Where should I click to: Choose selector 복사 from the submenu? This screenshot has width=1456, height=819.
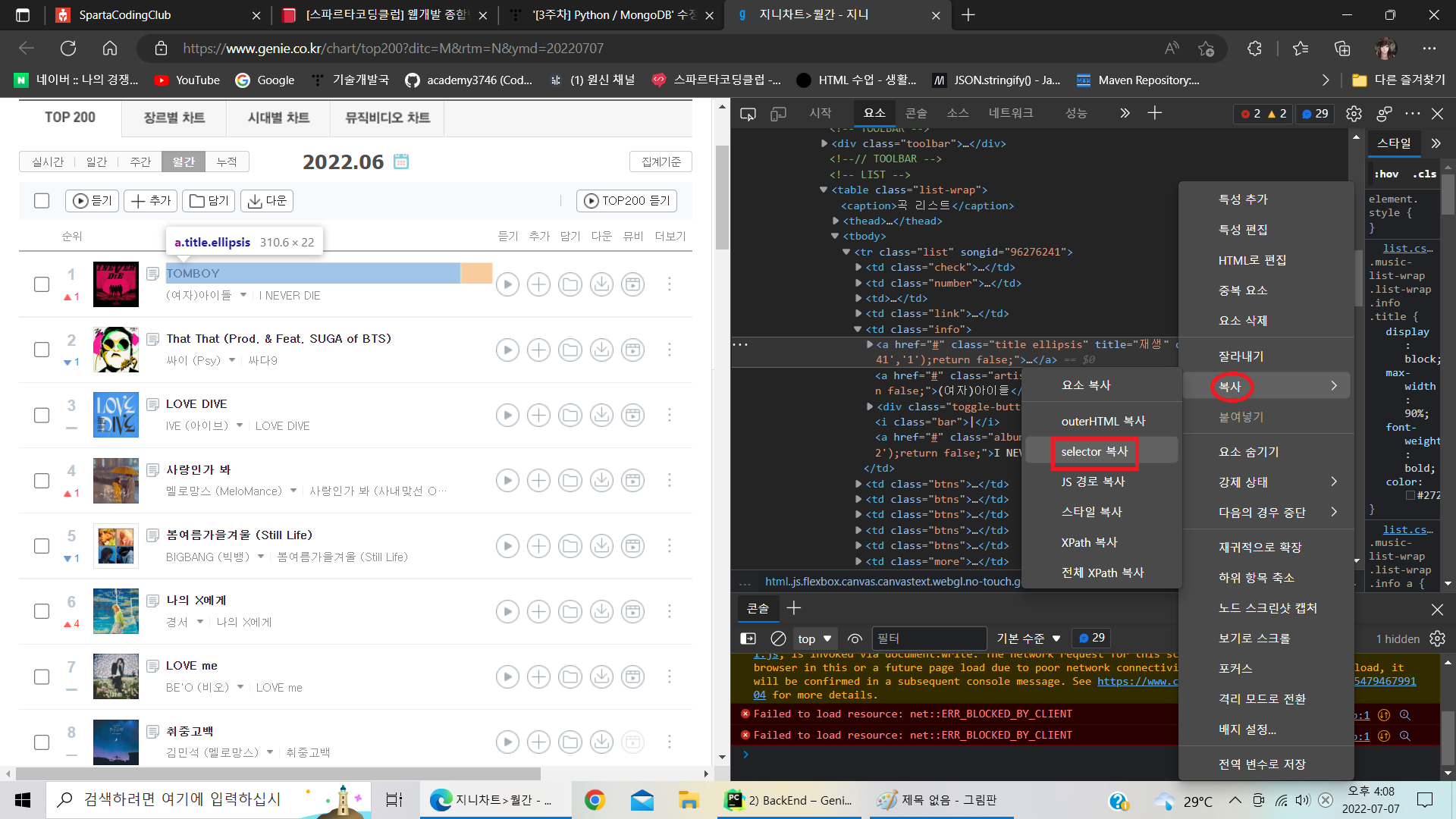click(1094, 452)
